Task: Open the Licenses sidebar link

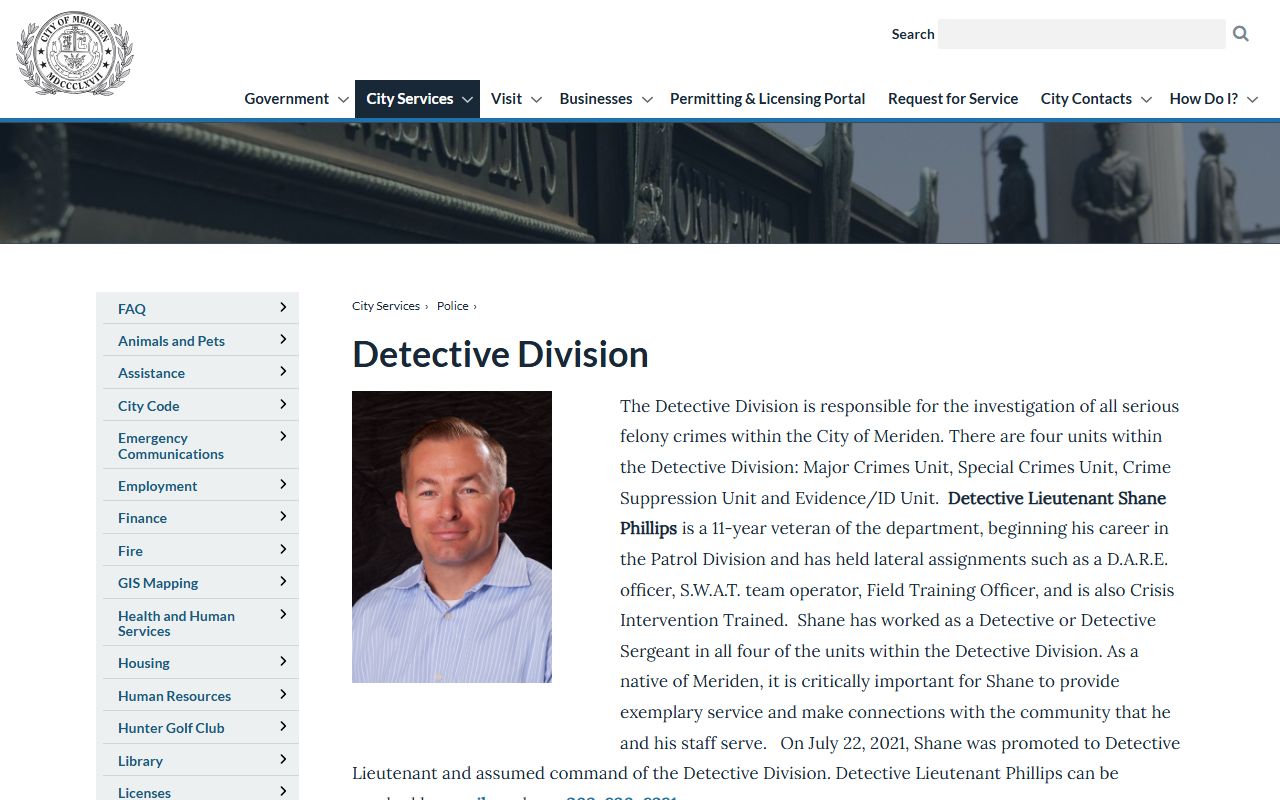Action: click(144, 793)
